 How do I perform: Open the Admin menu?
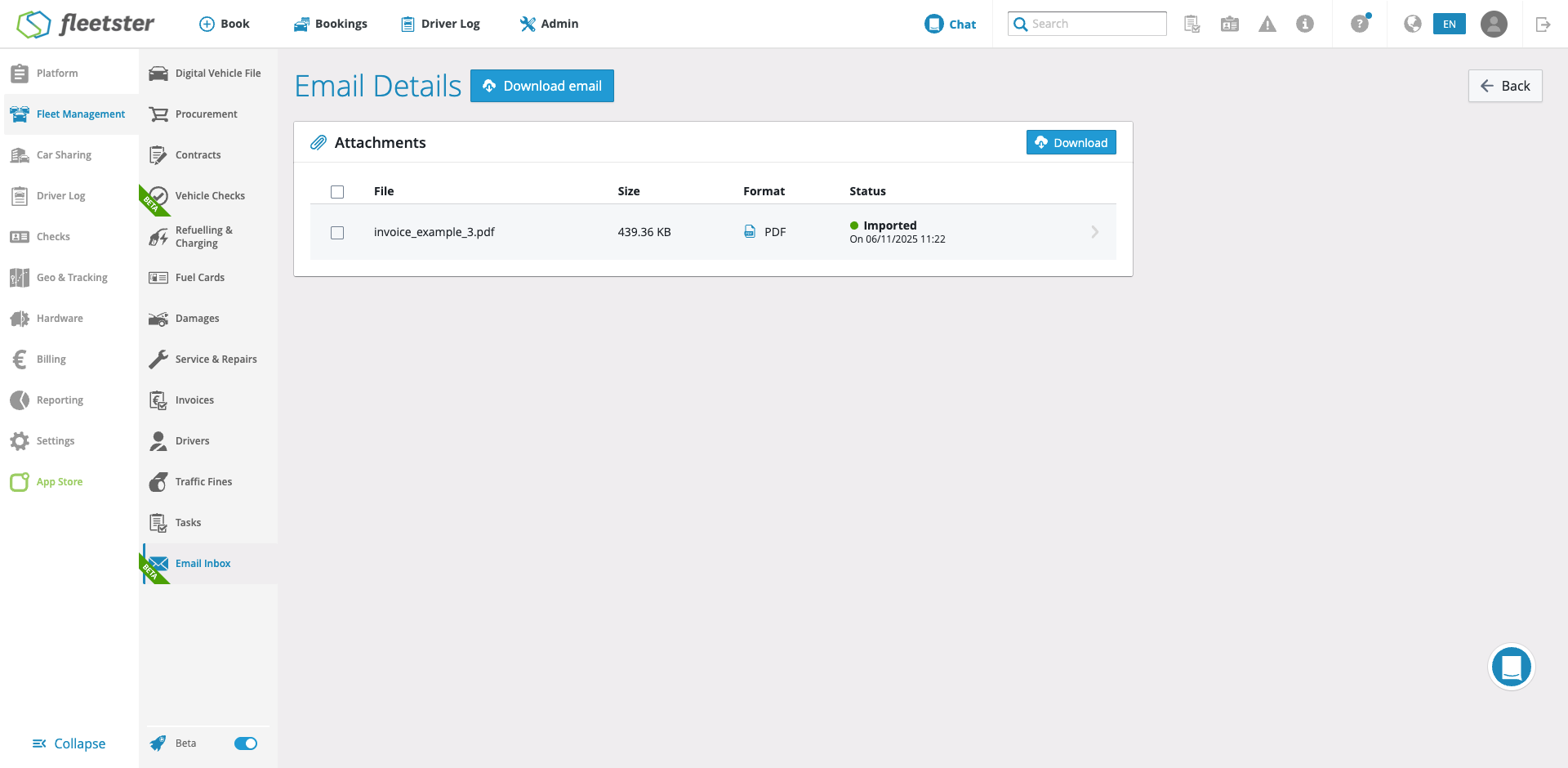pos(549,25)
